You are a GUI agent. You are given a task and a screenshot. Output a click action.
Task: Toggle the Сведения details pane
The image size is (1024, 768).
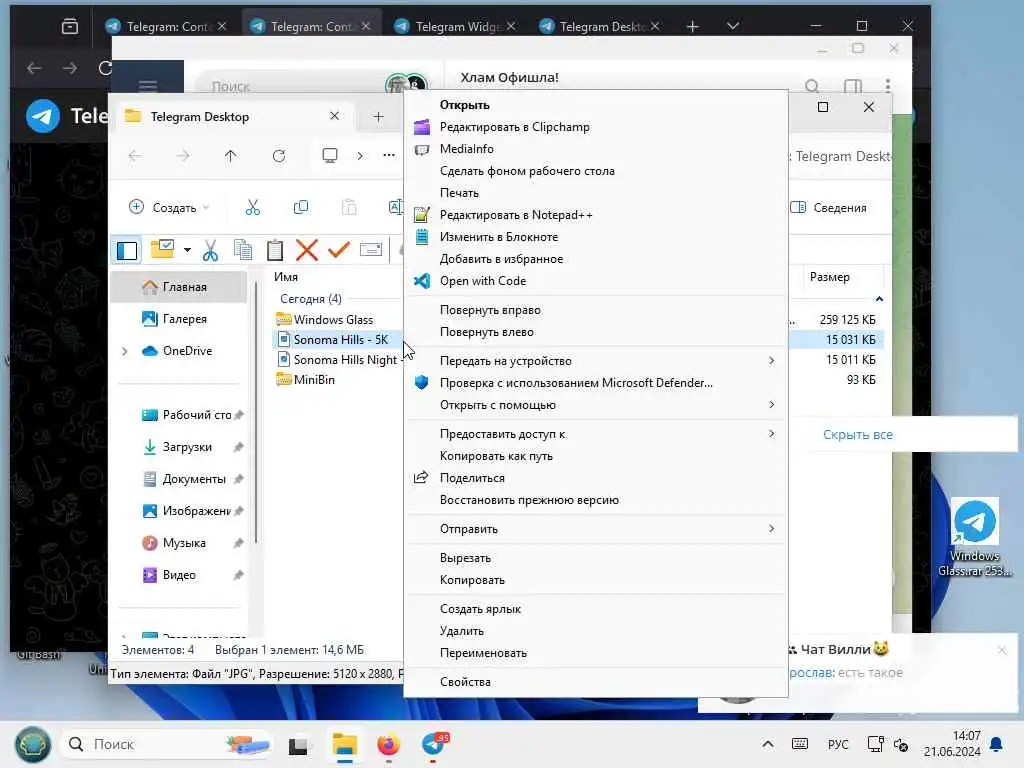829,208
